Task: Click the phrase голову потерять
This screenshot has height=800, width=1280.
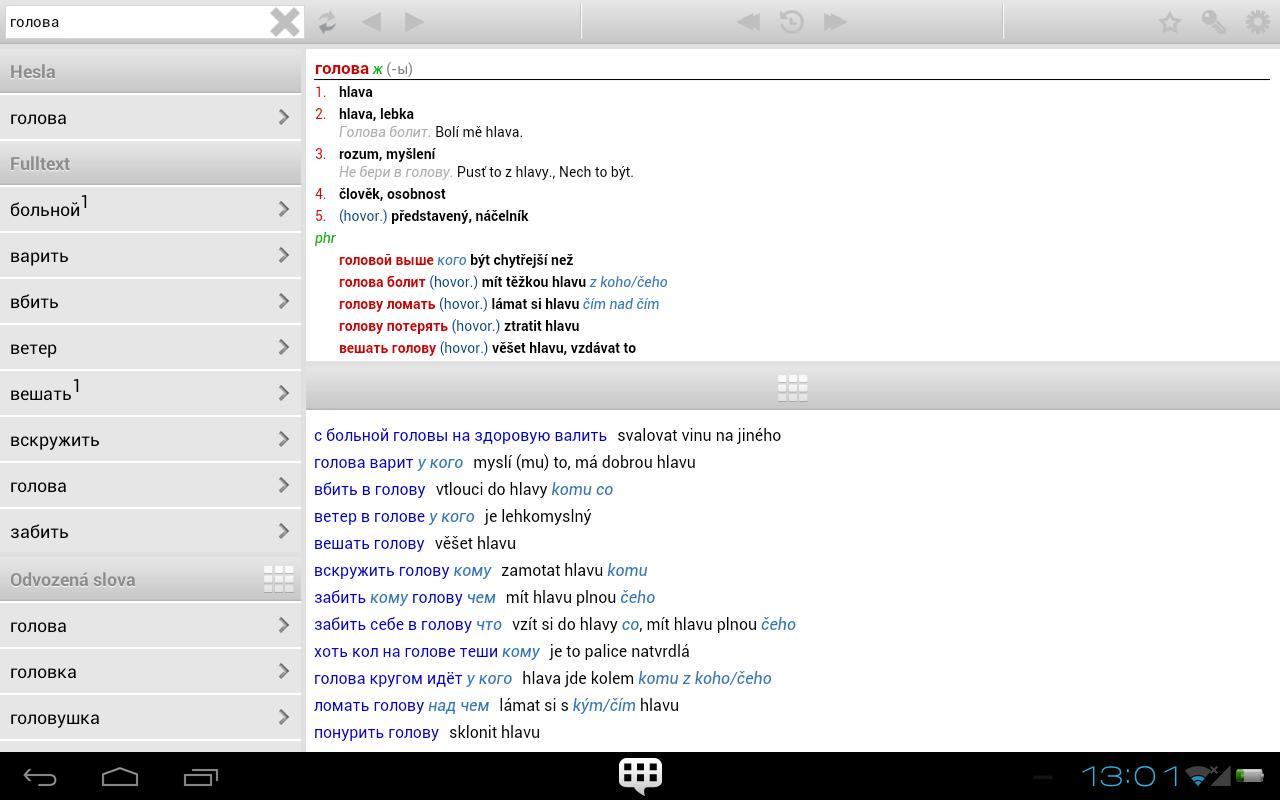Action: pos(393,326)
